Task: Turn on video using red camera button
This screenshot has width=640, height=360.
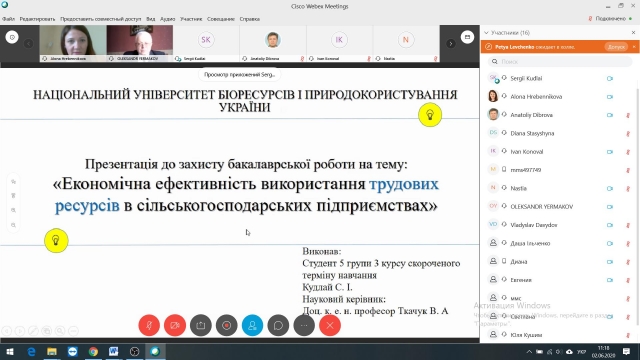Action: (175, 325)
